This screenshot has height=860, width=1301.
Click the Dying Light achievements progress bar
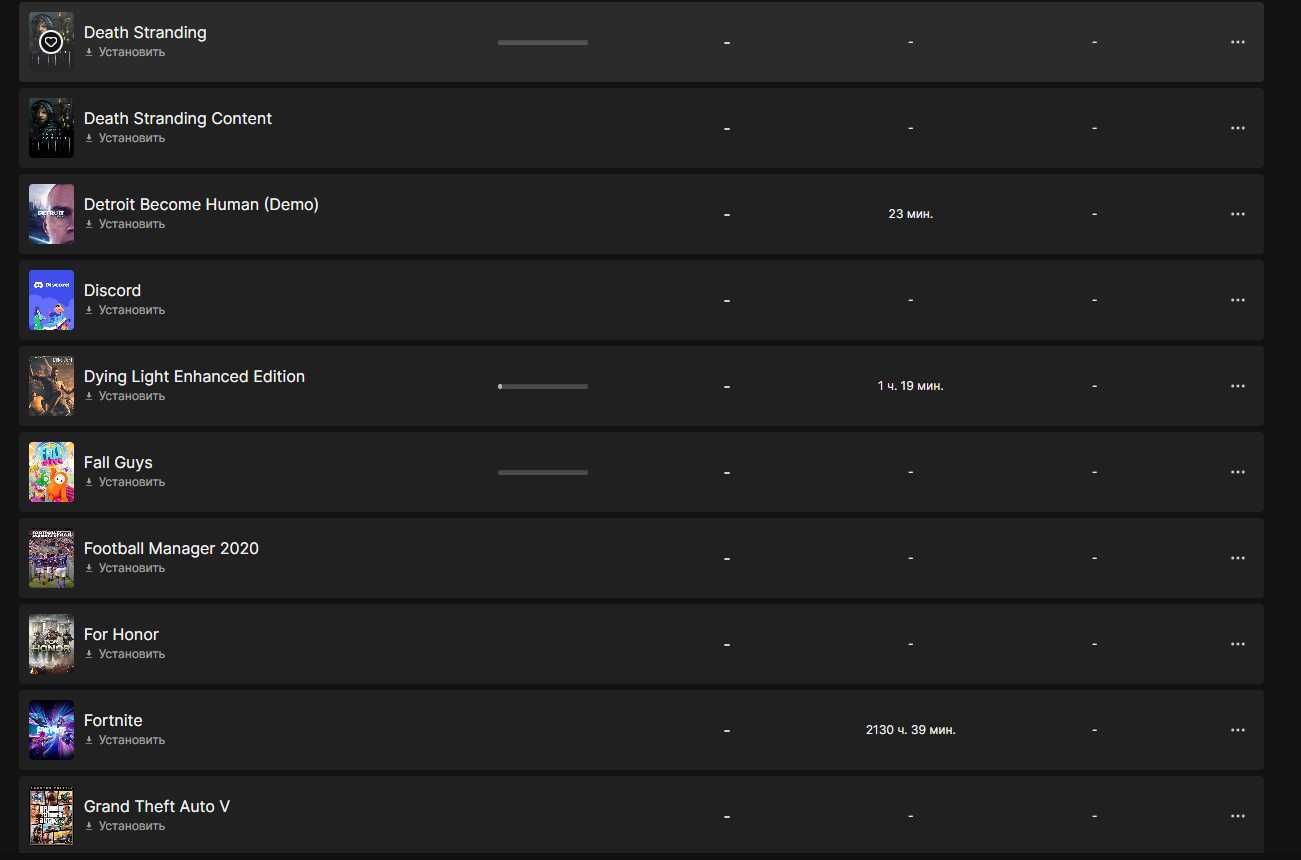click(543, 386)
